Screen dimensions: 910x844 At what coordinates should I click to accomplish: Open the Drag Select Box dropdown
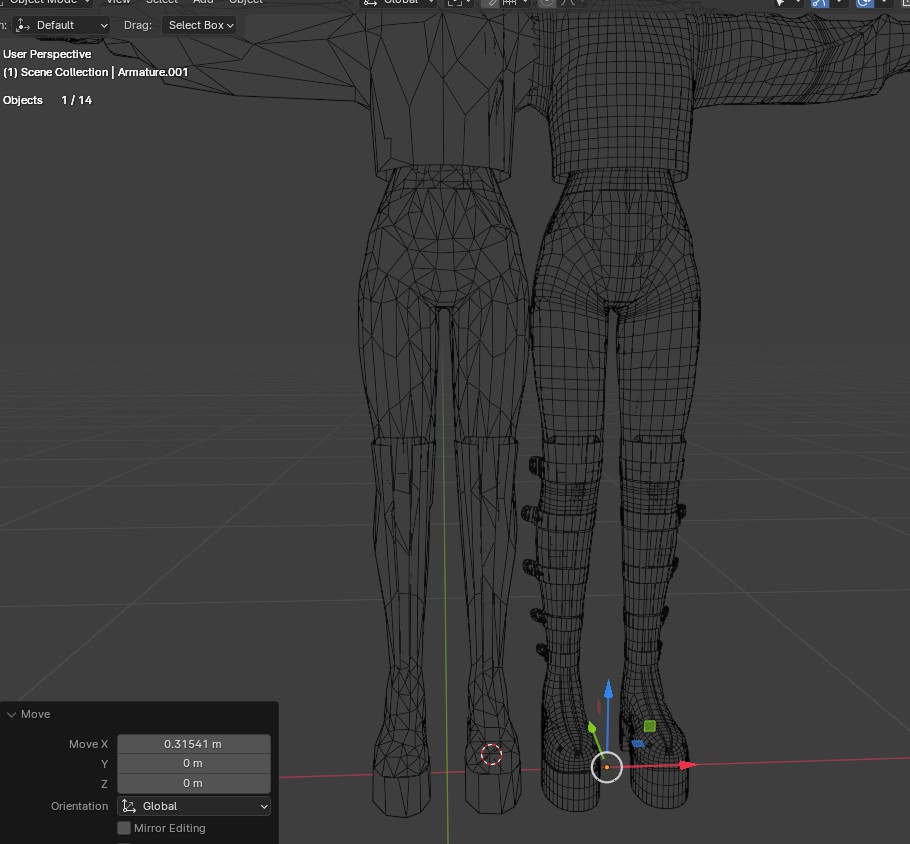click(x=199, y=25)
